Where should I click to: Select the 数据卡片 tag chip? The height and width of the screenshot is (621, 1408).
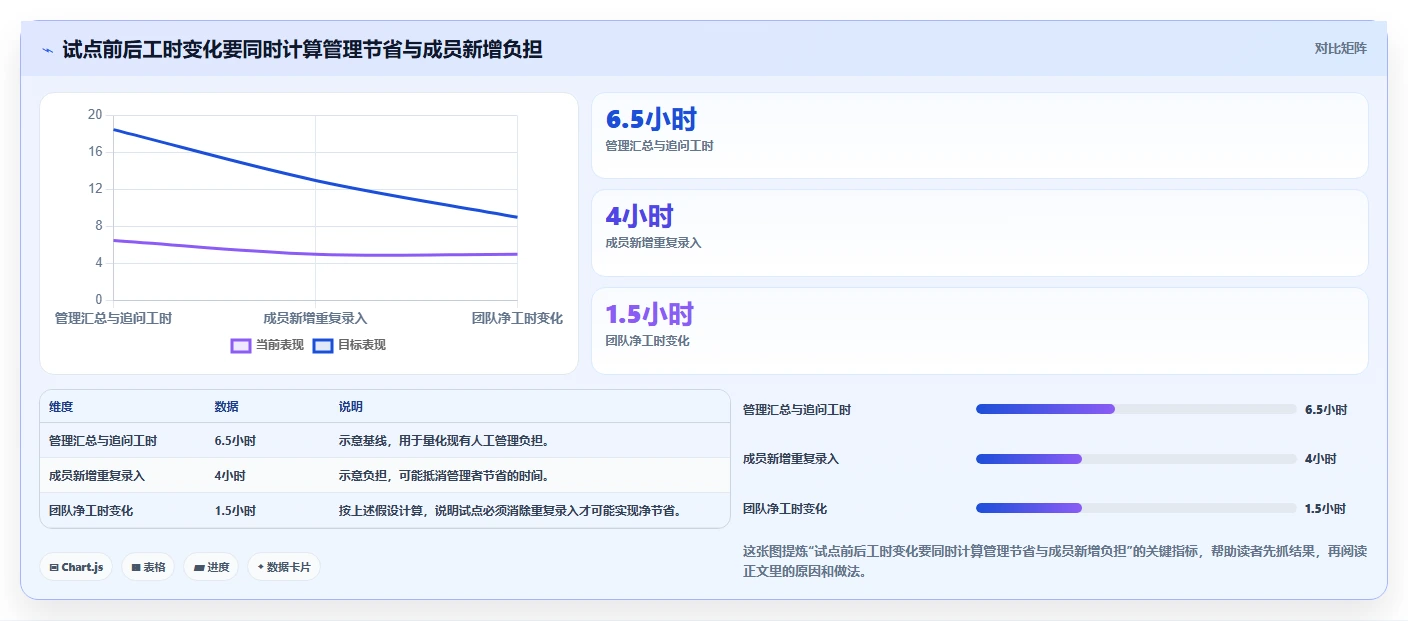point(284,567)
